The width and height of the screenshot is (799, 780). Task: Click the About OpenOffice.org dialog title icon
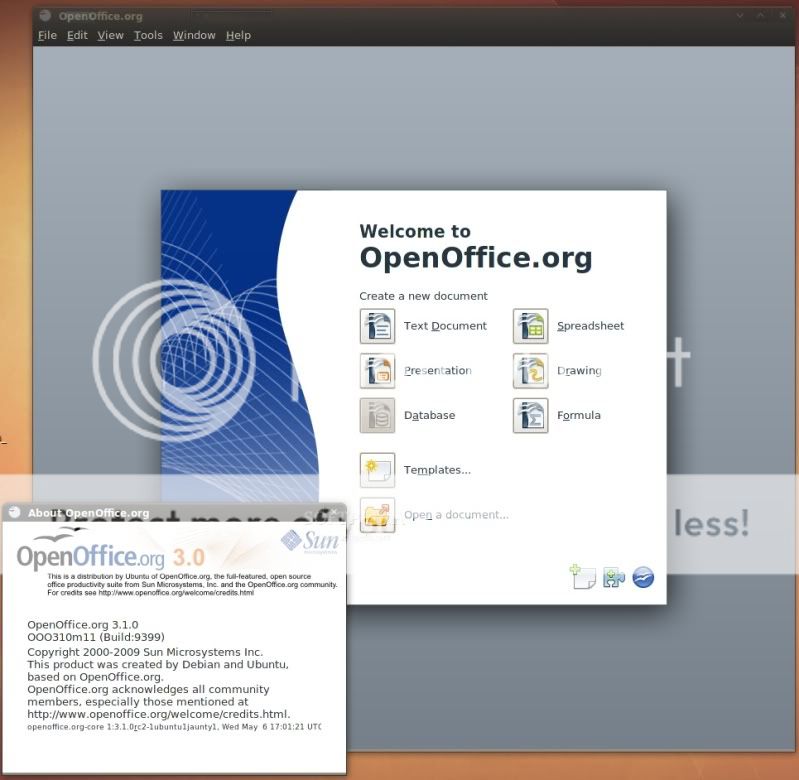point(15,512)
